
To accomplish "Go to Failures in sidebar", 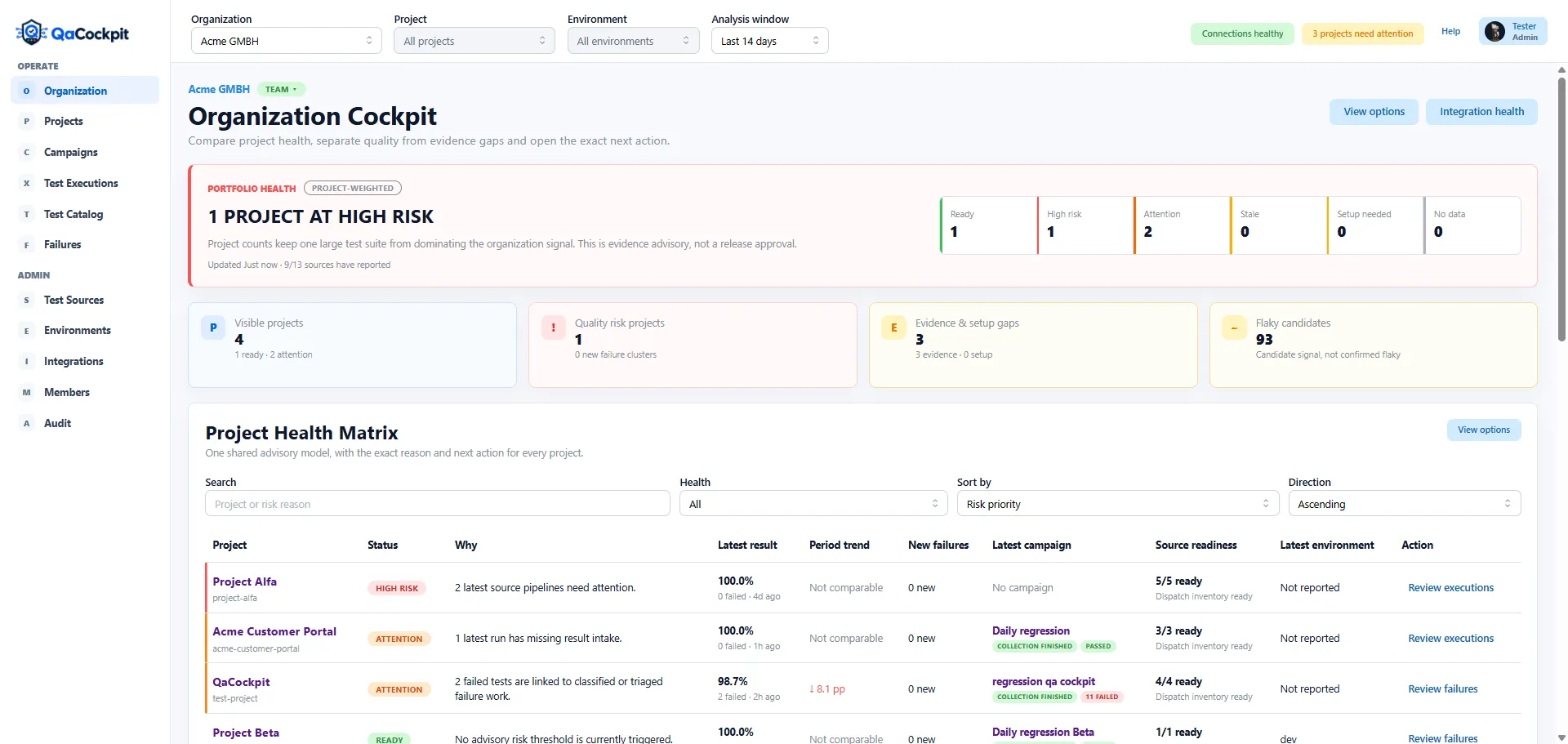I will click(x=85, y=244).
